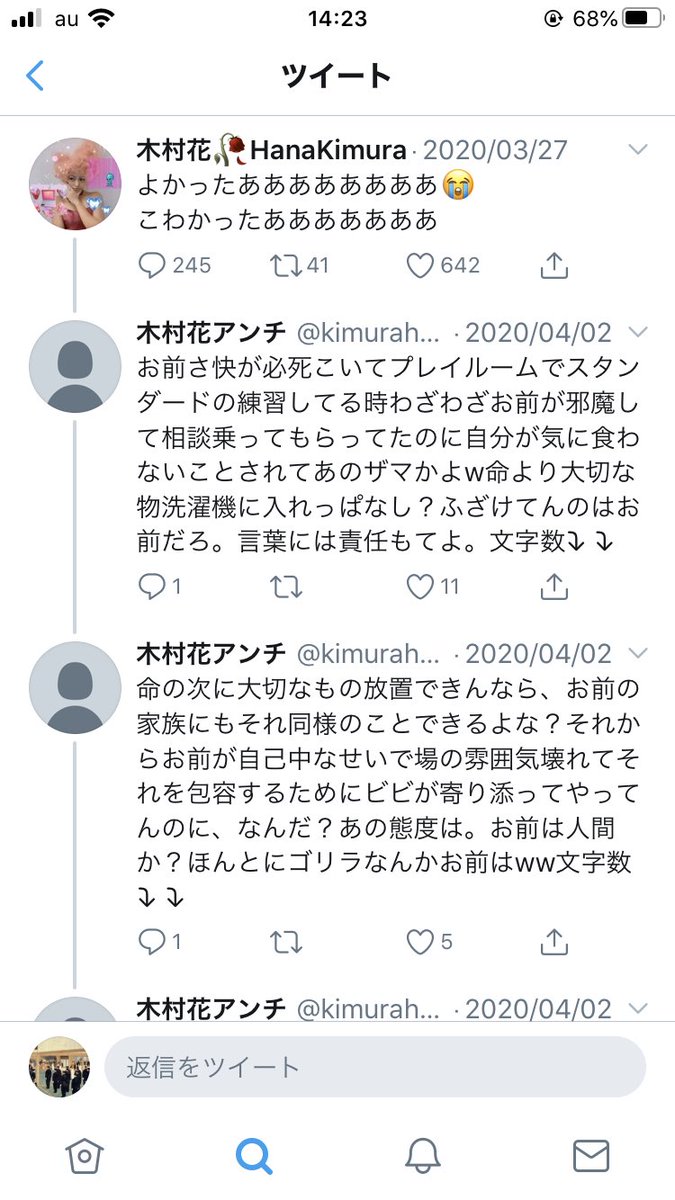The height and width of the screenshot is (1200, 675).
Task: Tap the back arrow in the header
Action: (36, 75)
